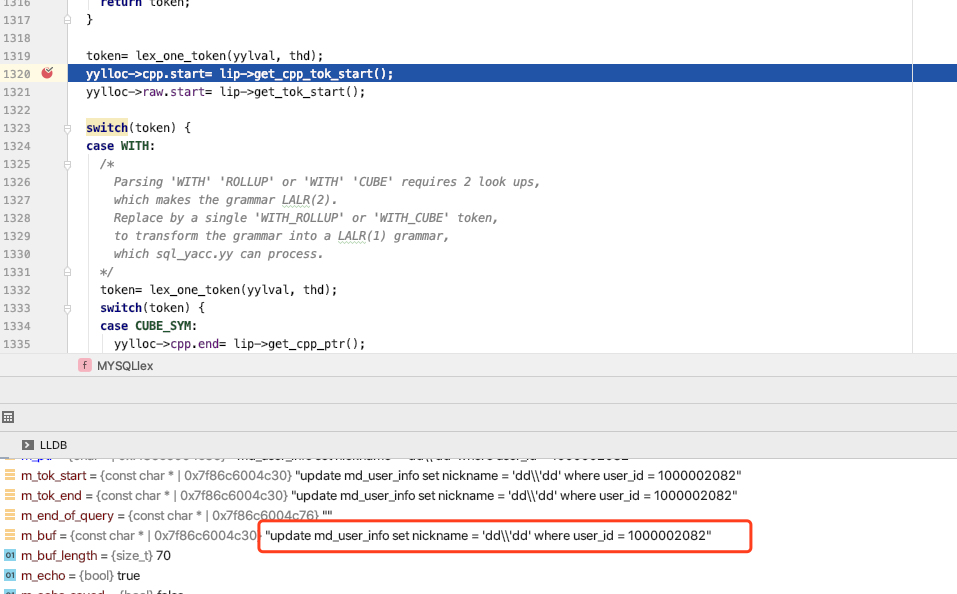Click the value true of m_echo

129,576
